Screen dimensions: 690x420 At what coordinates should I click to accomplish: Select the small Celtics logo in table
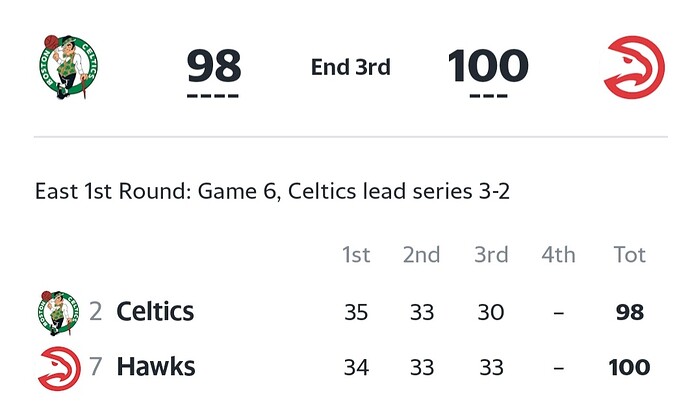58,313
